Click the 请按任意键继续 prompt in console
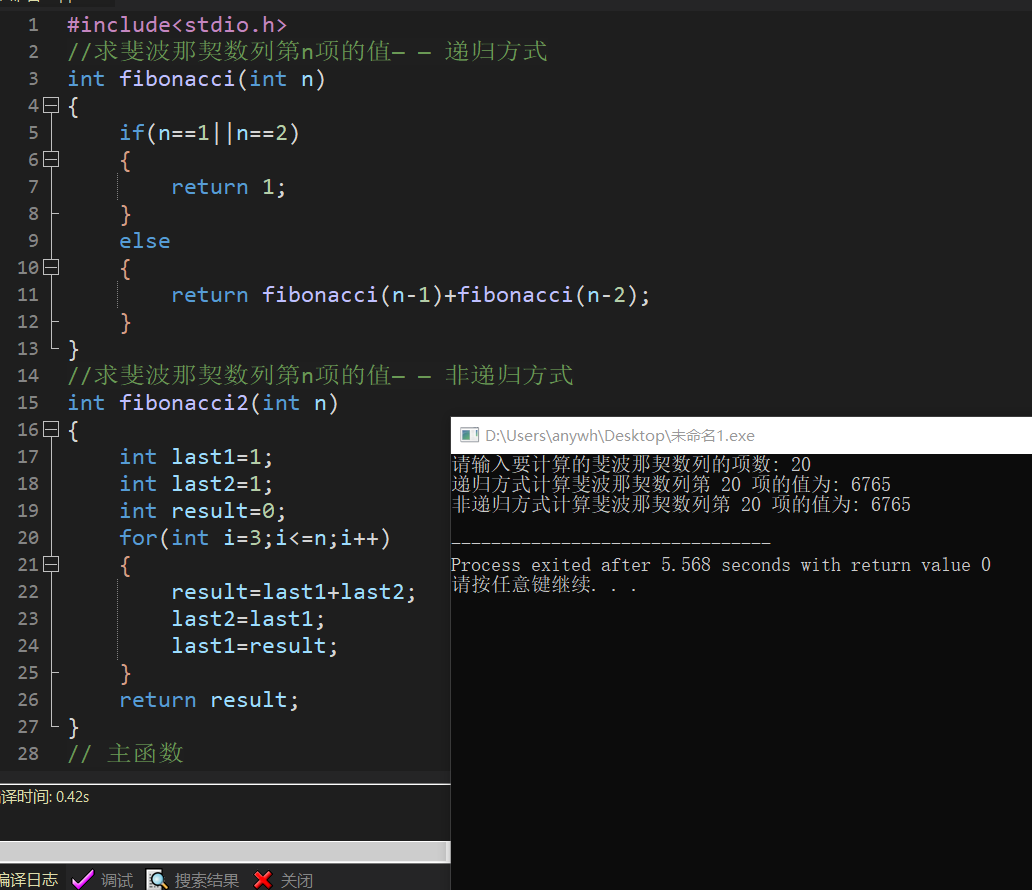The height and width of the screenshot is (890, 1032). (x=544, y=585)
